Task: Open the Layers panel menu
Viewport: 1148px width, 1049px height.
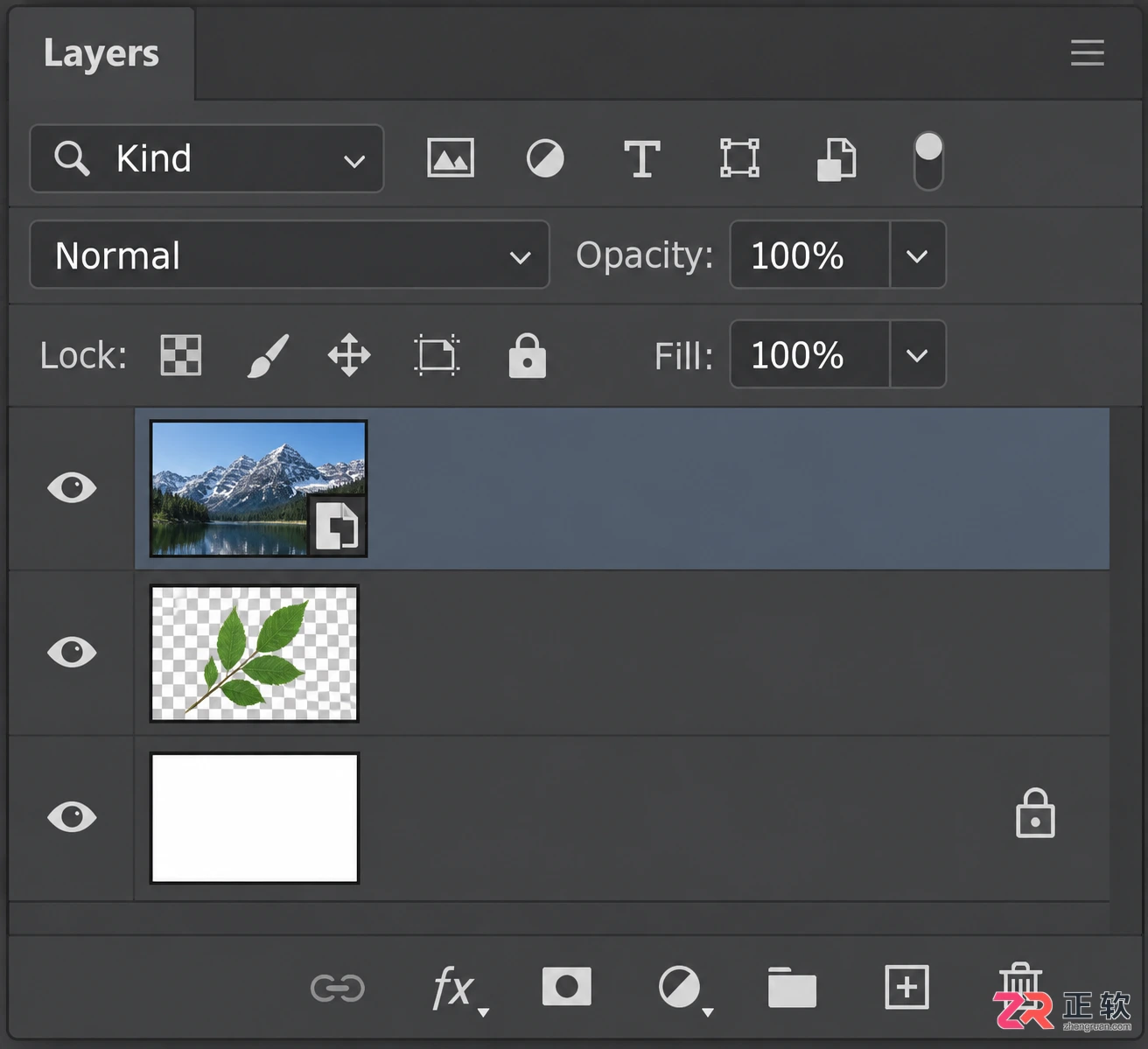Action: click(1087, 52)
